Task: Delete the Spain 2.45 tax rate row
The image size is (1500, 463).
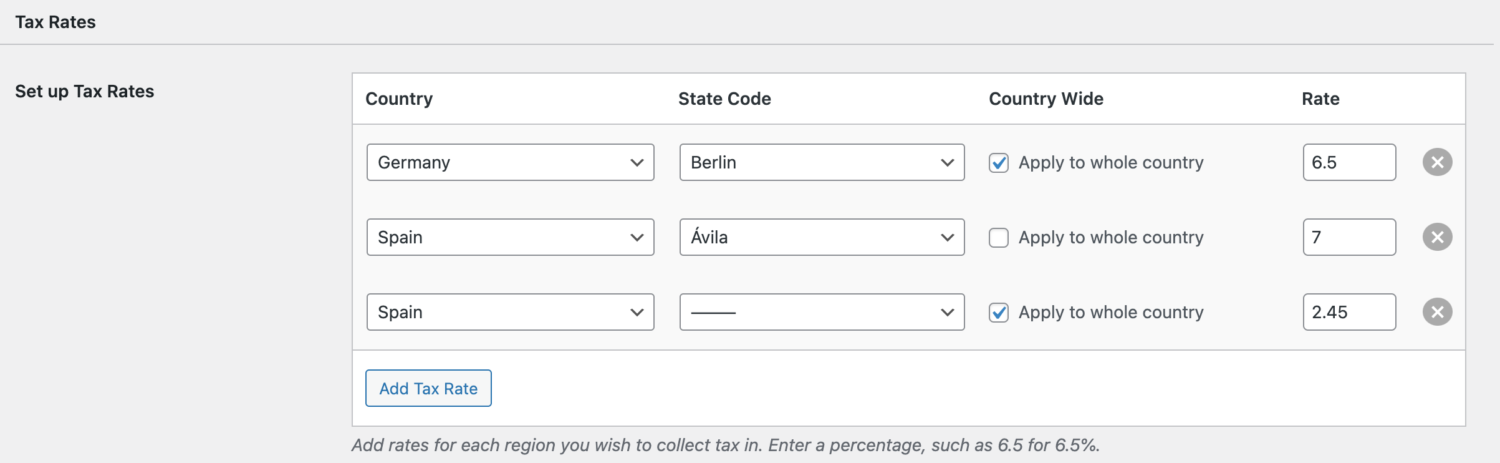Action: (x=1437, y=312)
